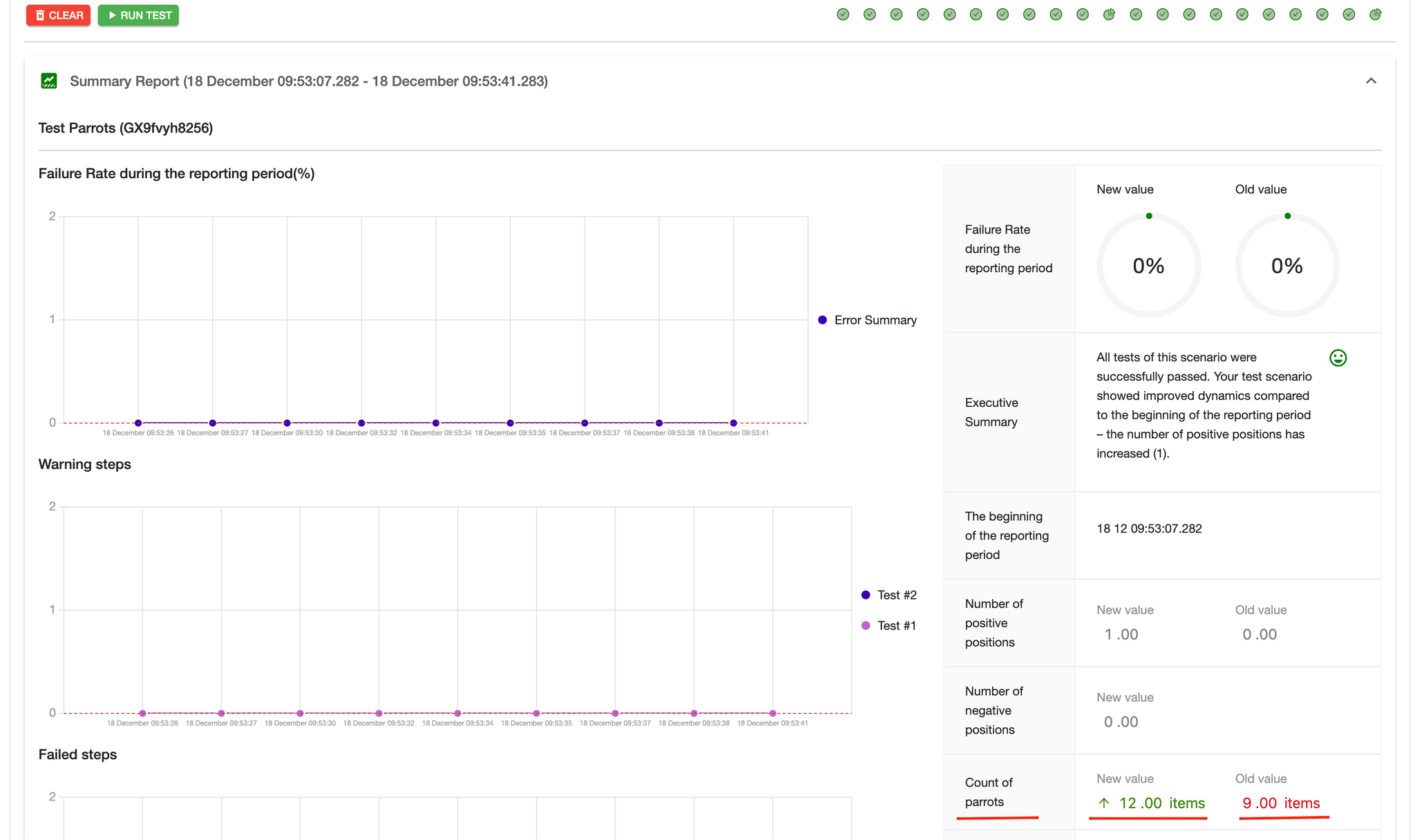The image size is (1415, 840).
Task: Click the last data point in Failure Rate chart
Action: point(733,423)
